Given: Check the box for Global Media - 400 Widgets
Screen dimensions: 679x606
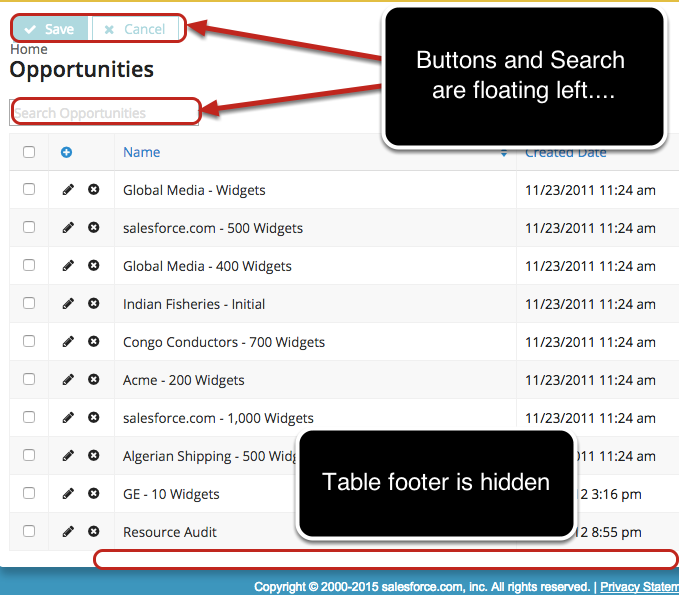Looking at the screenshot, I should (x=29, y=266).
